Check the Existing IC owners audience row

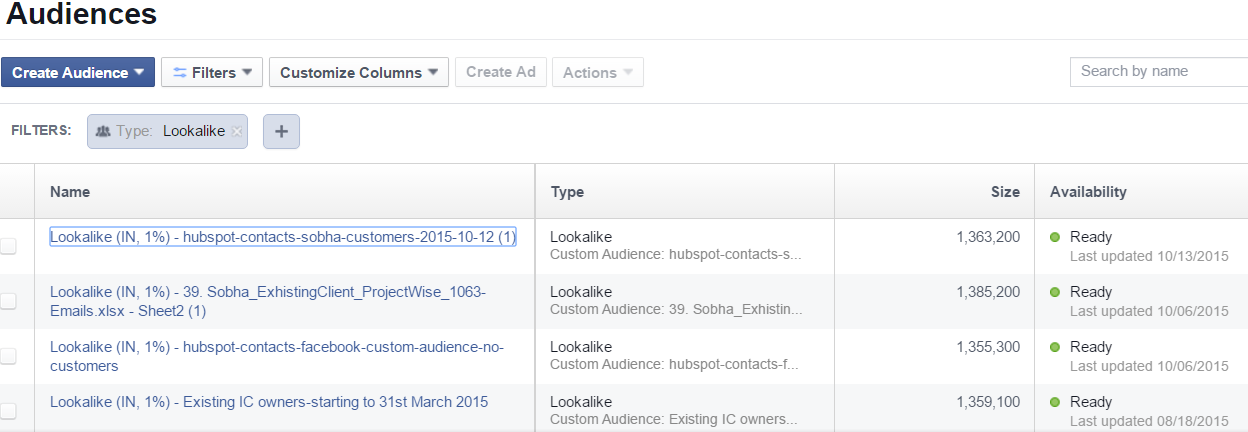pos(8,410)
